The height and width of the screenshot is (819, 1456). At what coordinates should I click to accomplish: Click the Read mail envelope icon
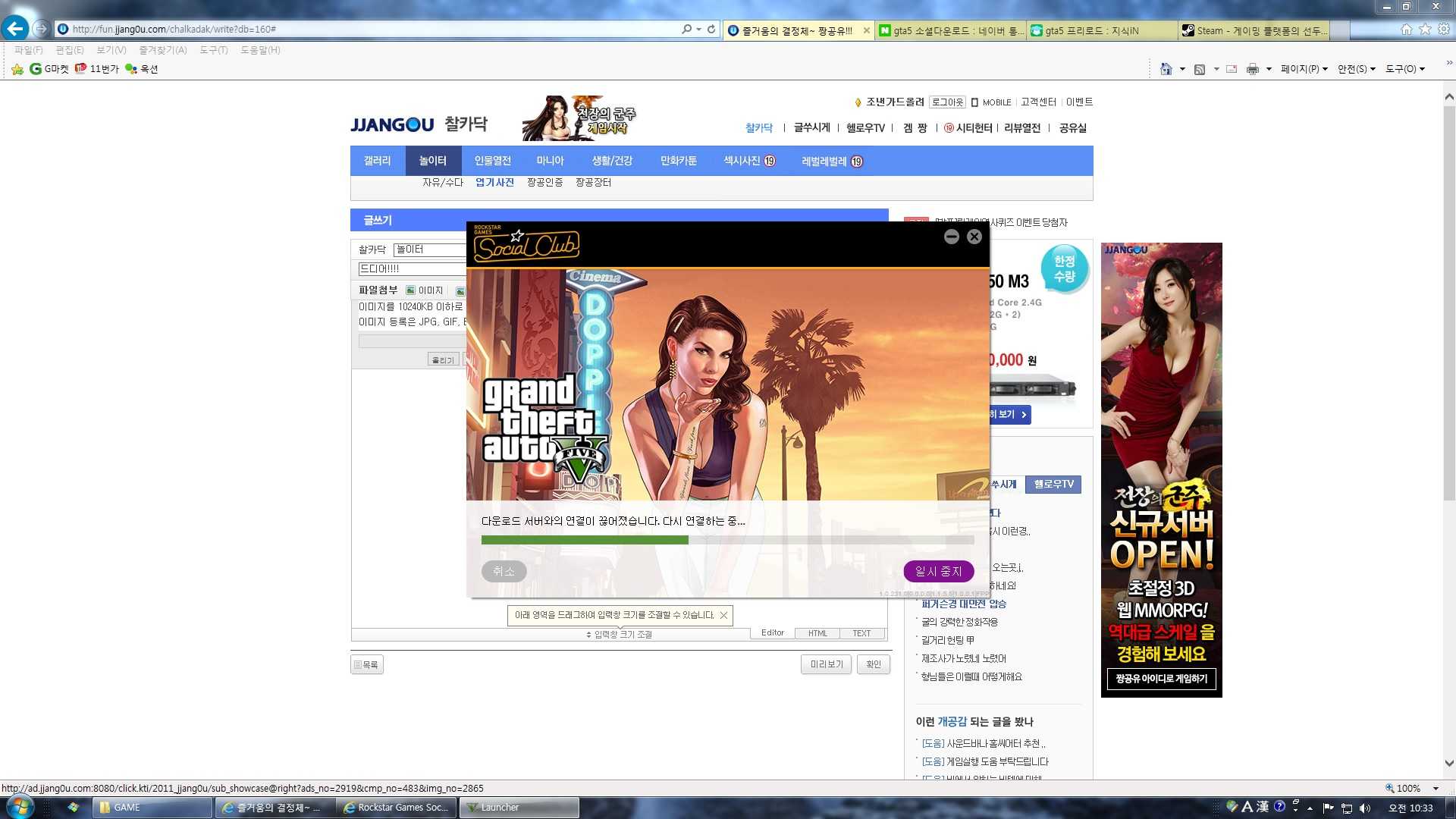[x=1232, y=69]
